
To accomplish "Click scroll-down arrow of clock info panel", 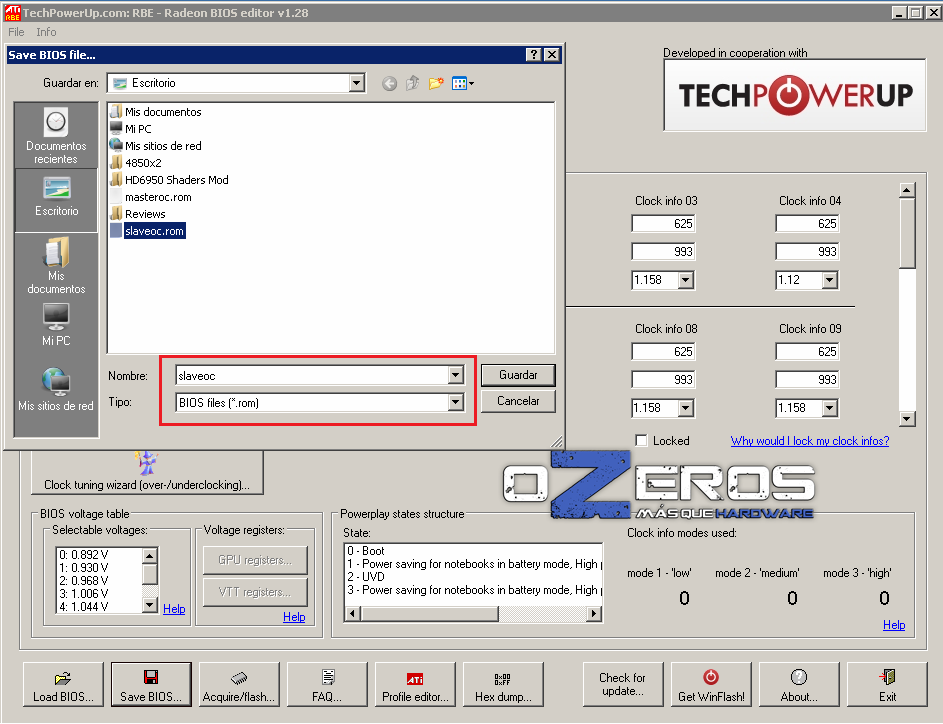I will click(x=907, y=419).
